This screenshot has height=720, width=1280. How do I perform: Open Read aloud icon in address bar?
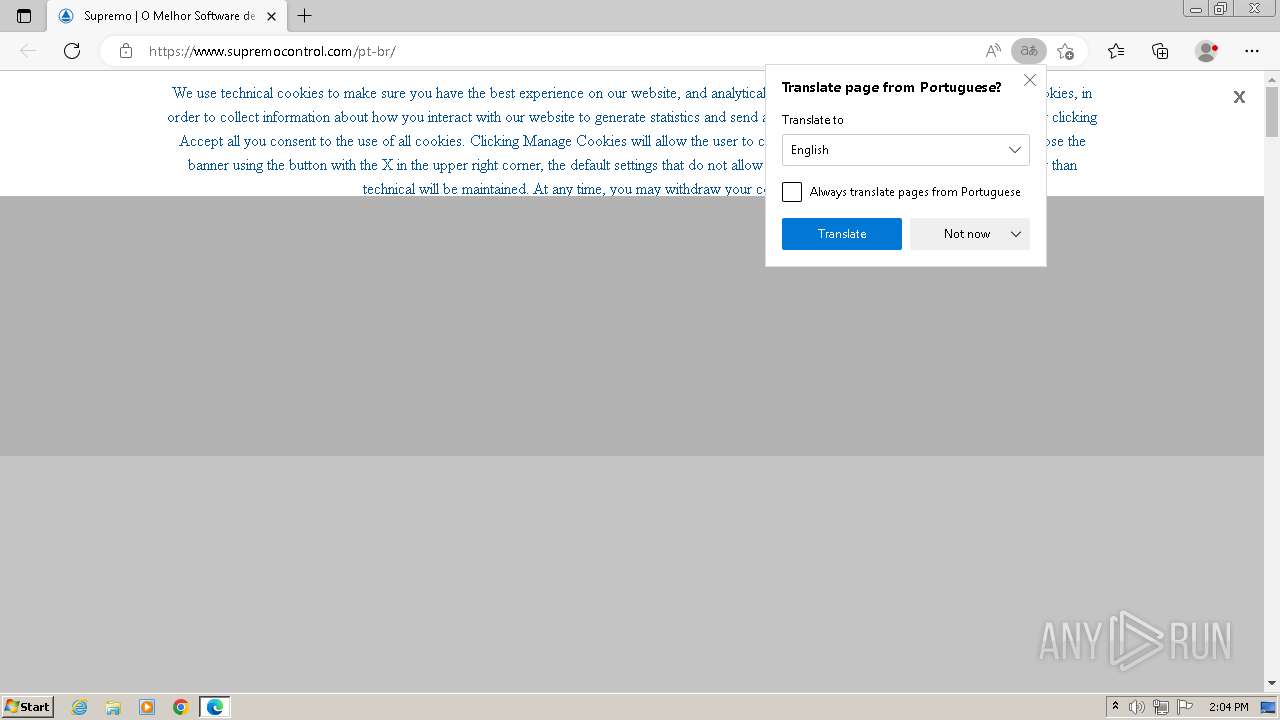point(993,51)
